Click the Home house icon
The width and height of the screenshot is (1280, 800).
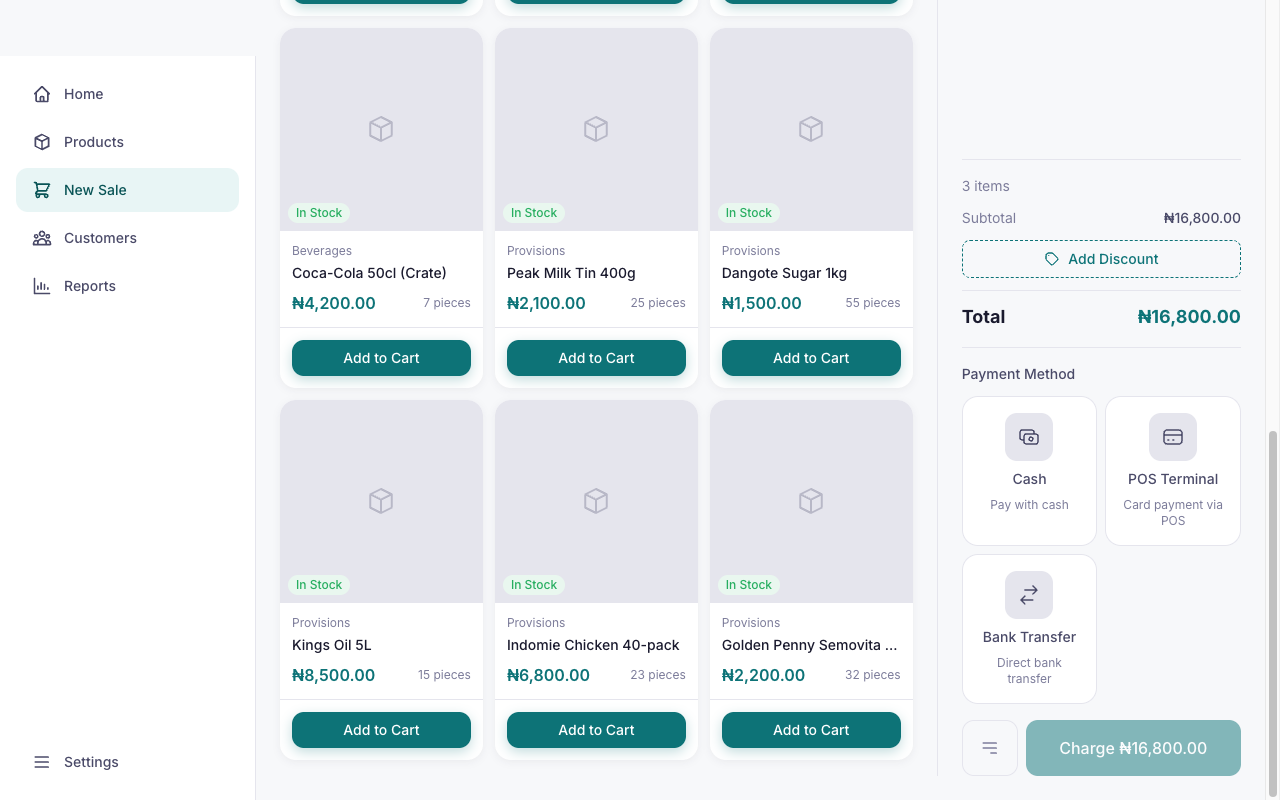tap(42, 94)
